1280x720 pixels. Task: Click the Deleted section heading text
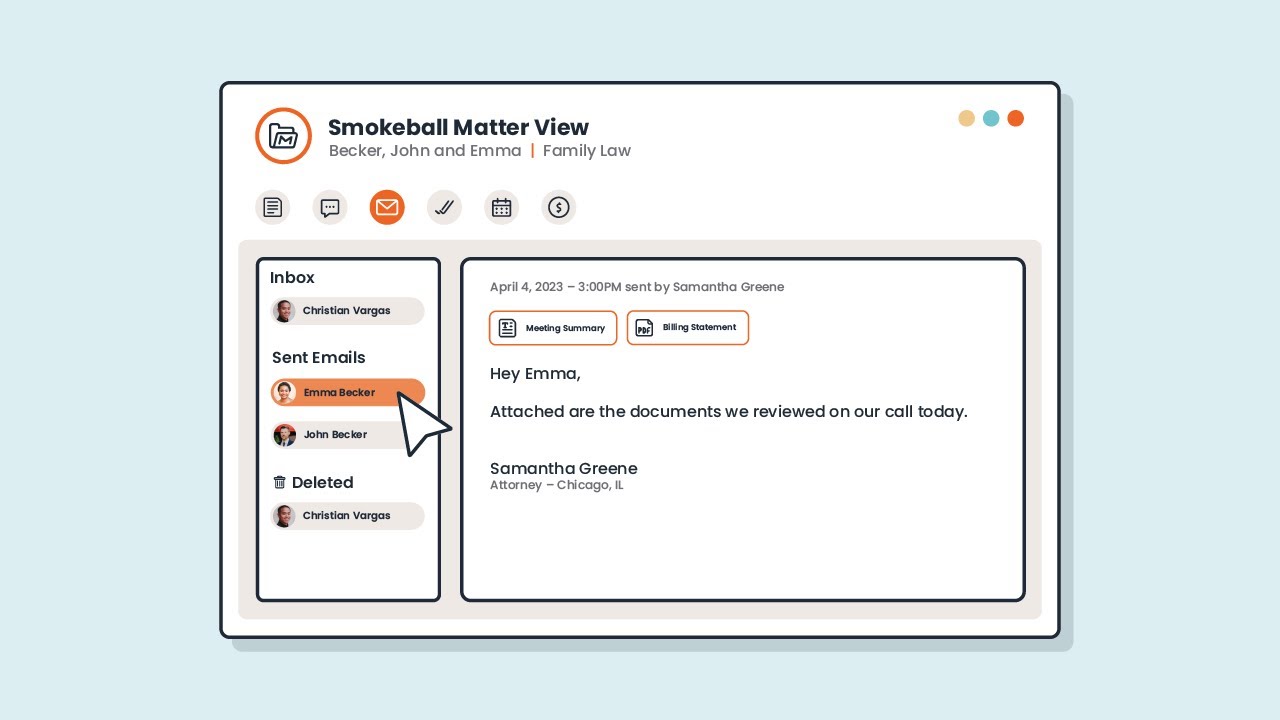coord(323,483)
